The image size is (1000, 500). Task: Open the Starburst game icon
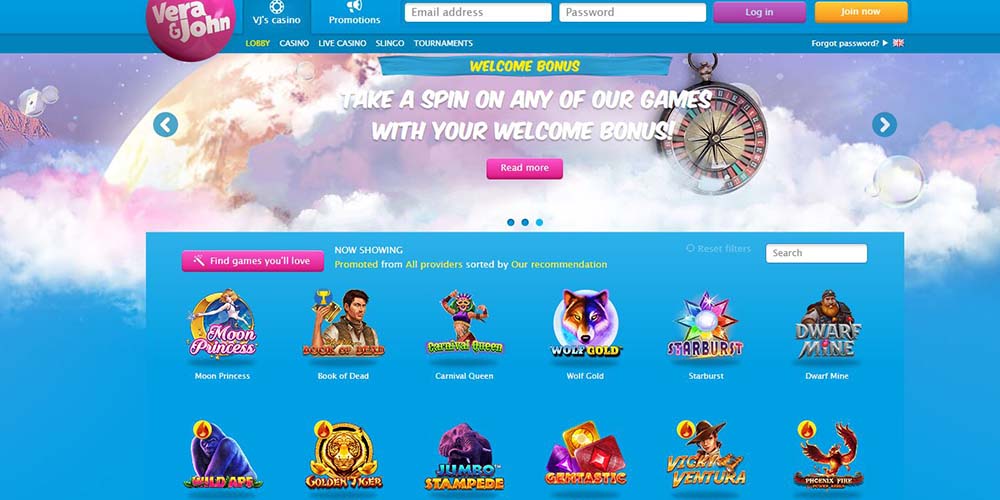[706, 325]
